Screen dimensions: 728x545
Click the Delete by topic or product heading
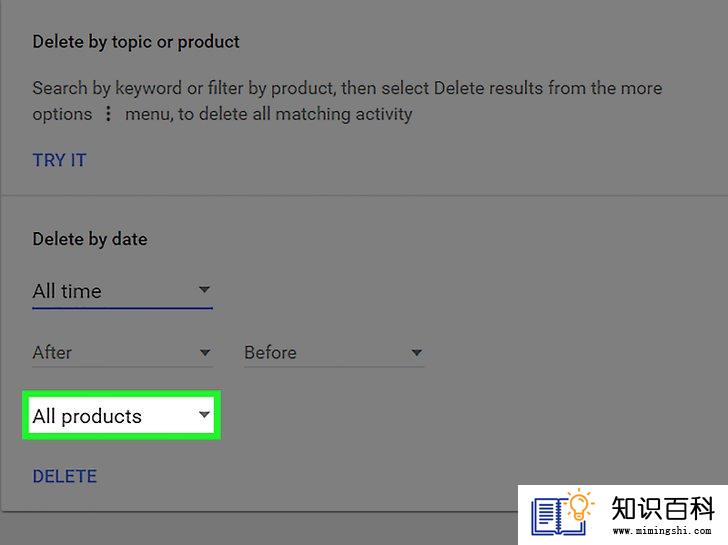coord(136,42)
